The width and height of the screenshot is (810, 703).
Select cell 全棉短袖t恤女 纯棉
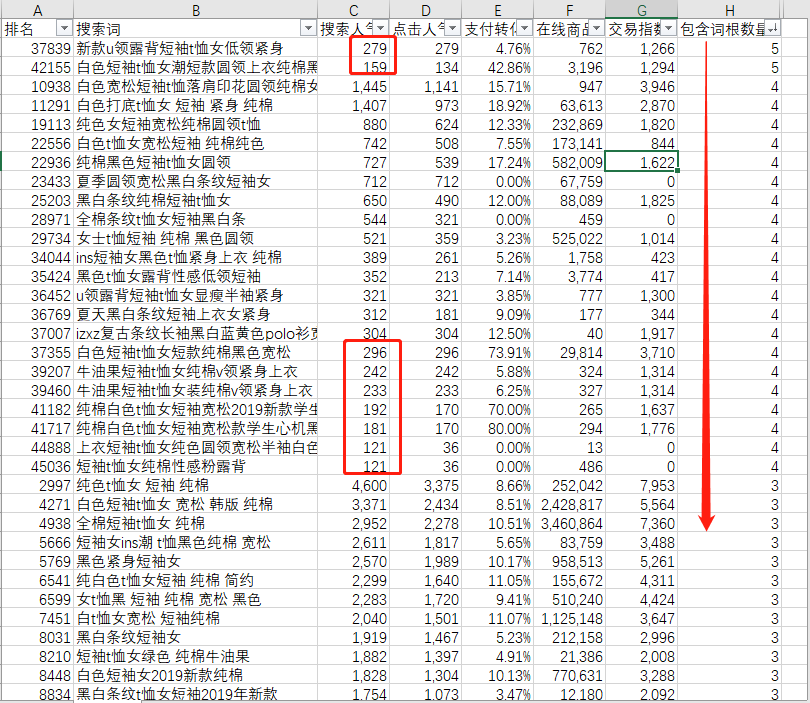click(195, 523)
